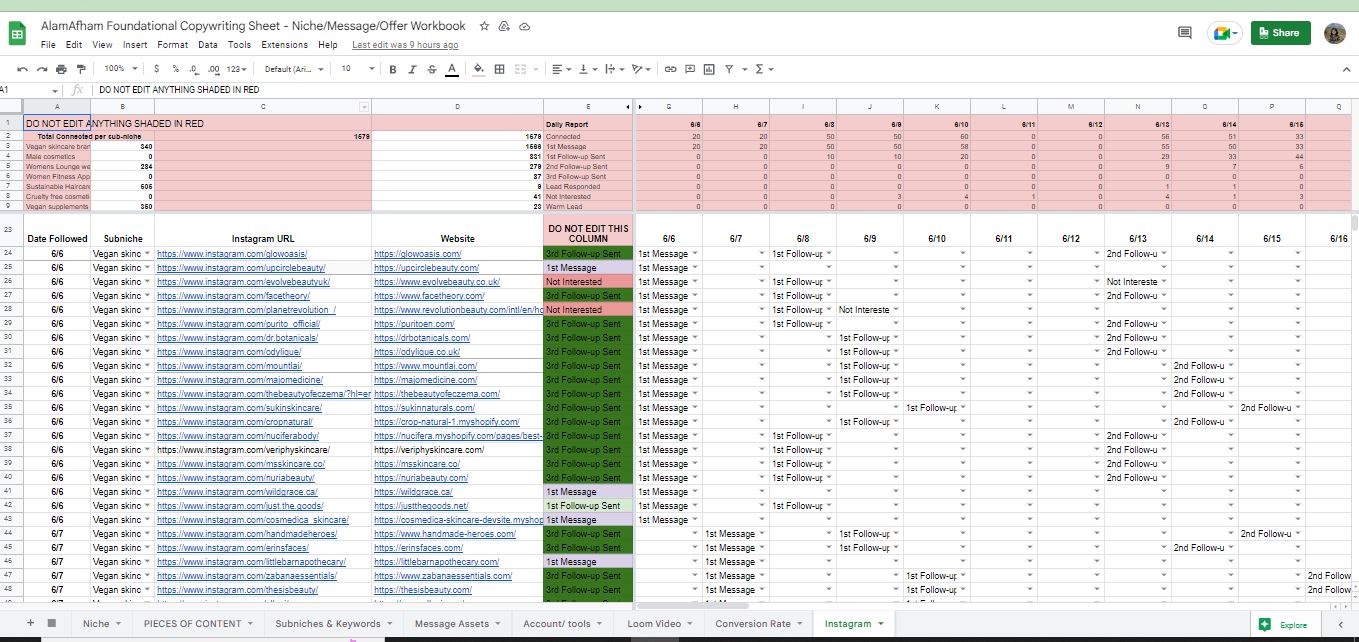Open the font family dropdown

[x=294, y=69]
